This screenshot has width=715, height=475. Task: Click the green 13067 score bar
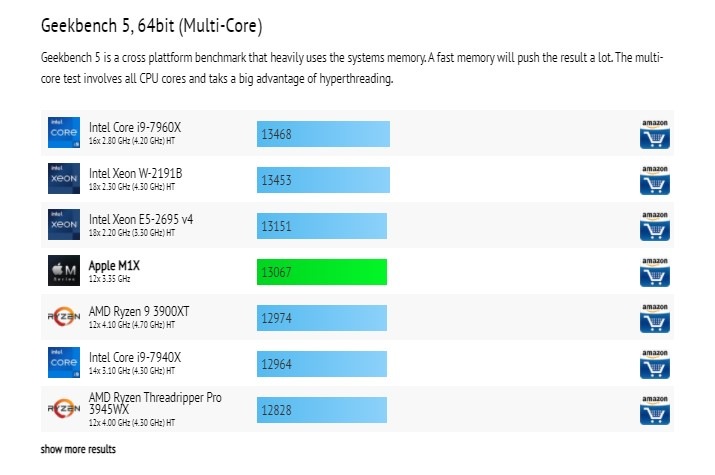coord(321,271)
